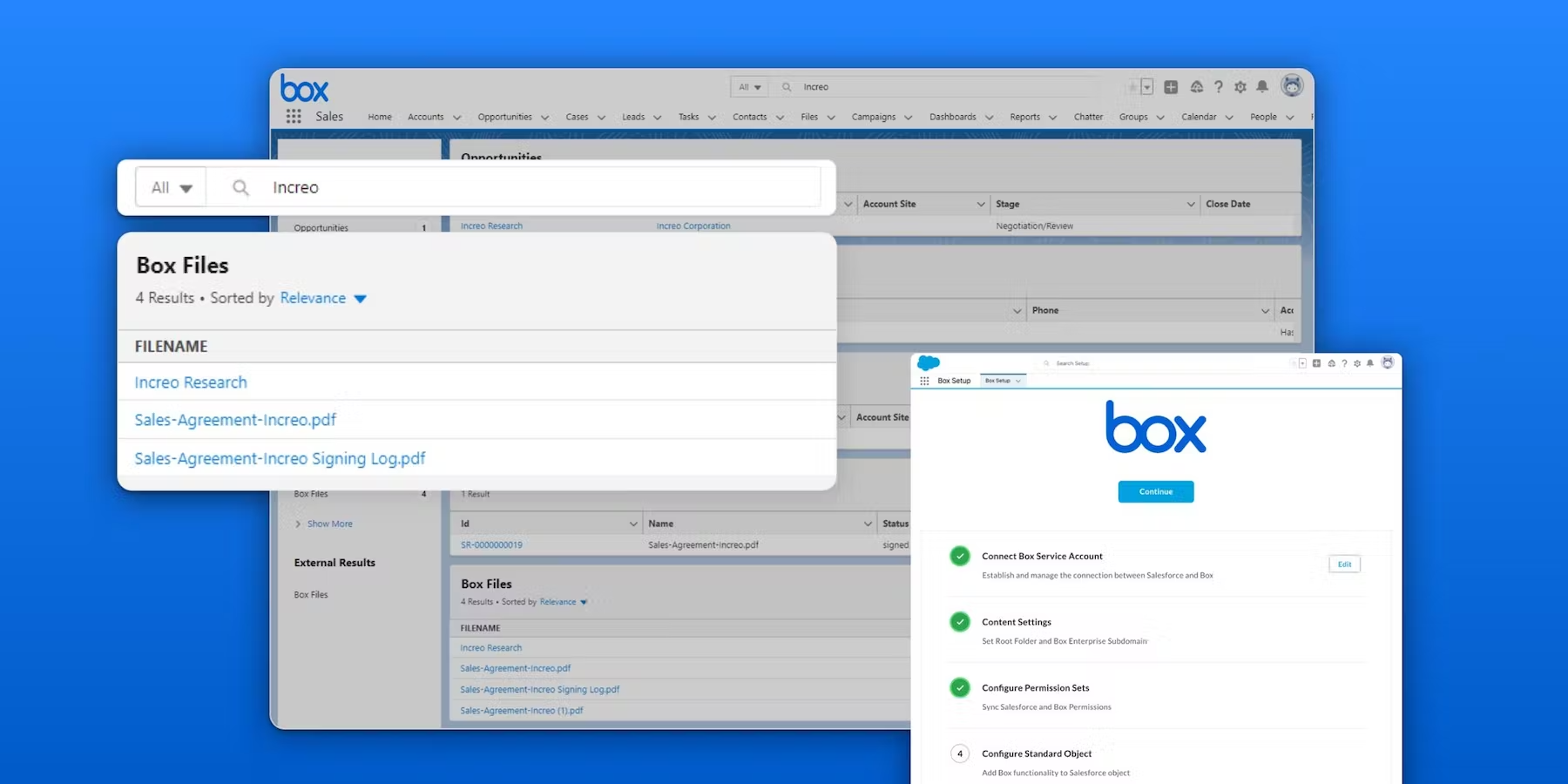Open the All search scope dropdown

[x=171, y=186]
